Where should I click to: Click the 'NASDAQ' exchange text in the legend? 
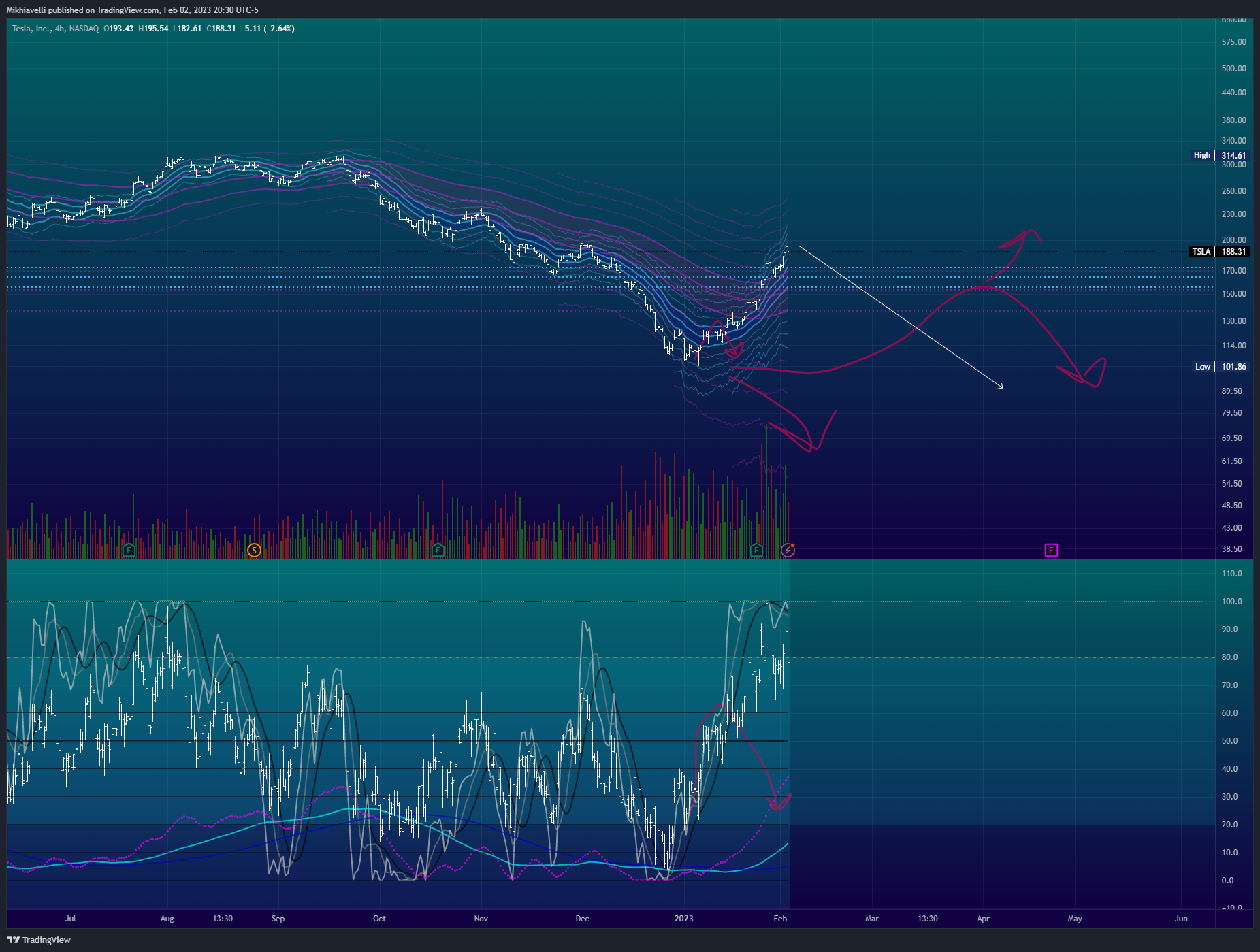(84, 29)
